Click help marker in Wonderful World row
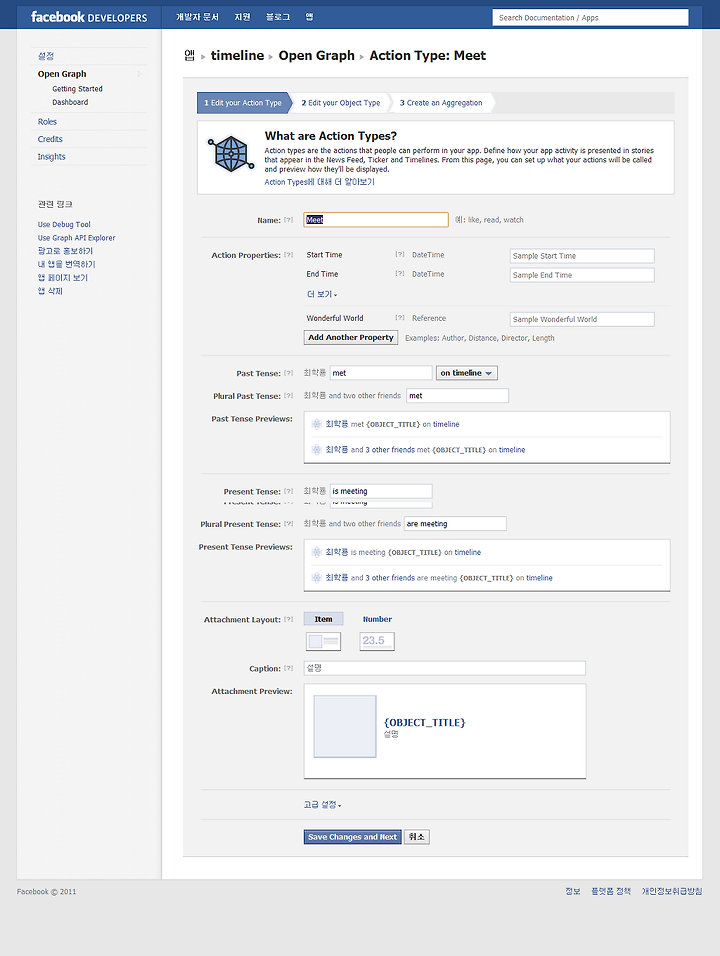The width and height of the screenshot is (720, 956). point(400,318)
